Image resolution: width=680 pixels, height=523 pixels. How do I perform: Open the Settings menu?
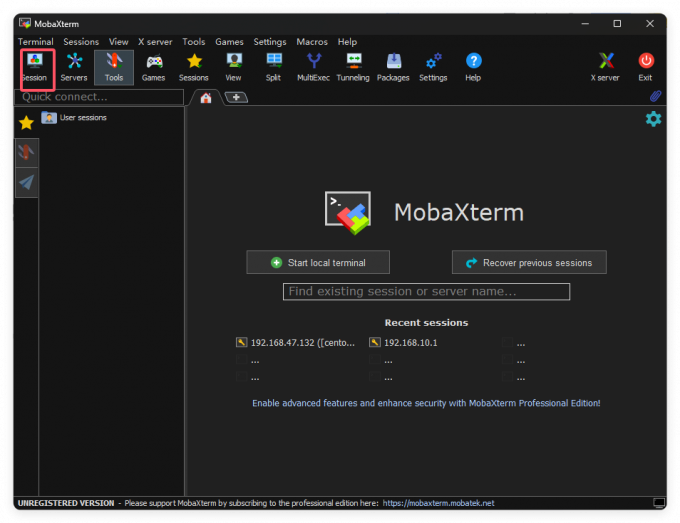(270, 42)
